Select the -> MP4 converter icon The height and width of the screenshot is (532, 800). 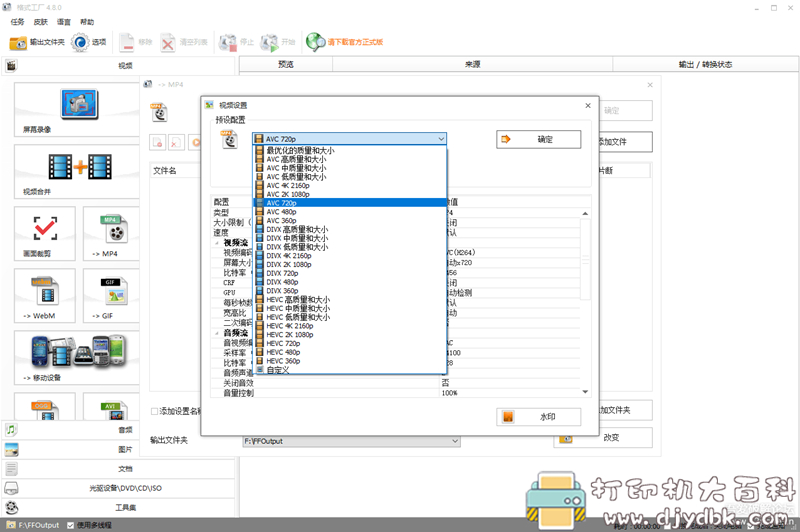point(113,228)
